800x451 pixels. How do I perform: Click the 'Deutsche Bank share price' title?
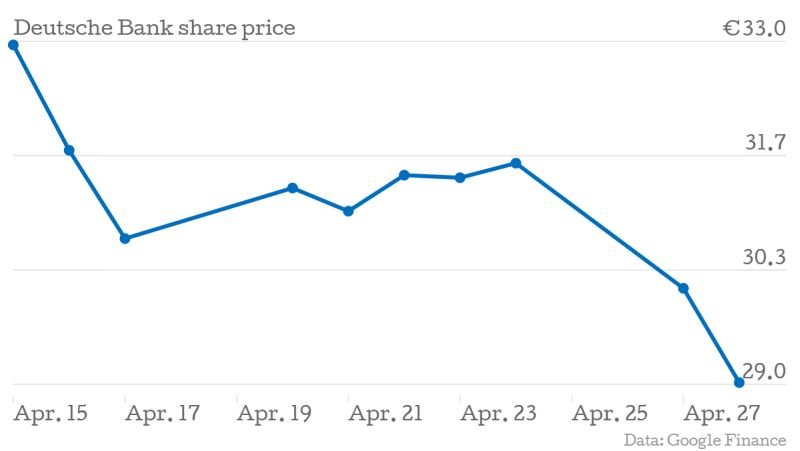pyautogui.click(x=155, y=28)
